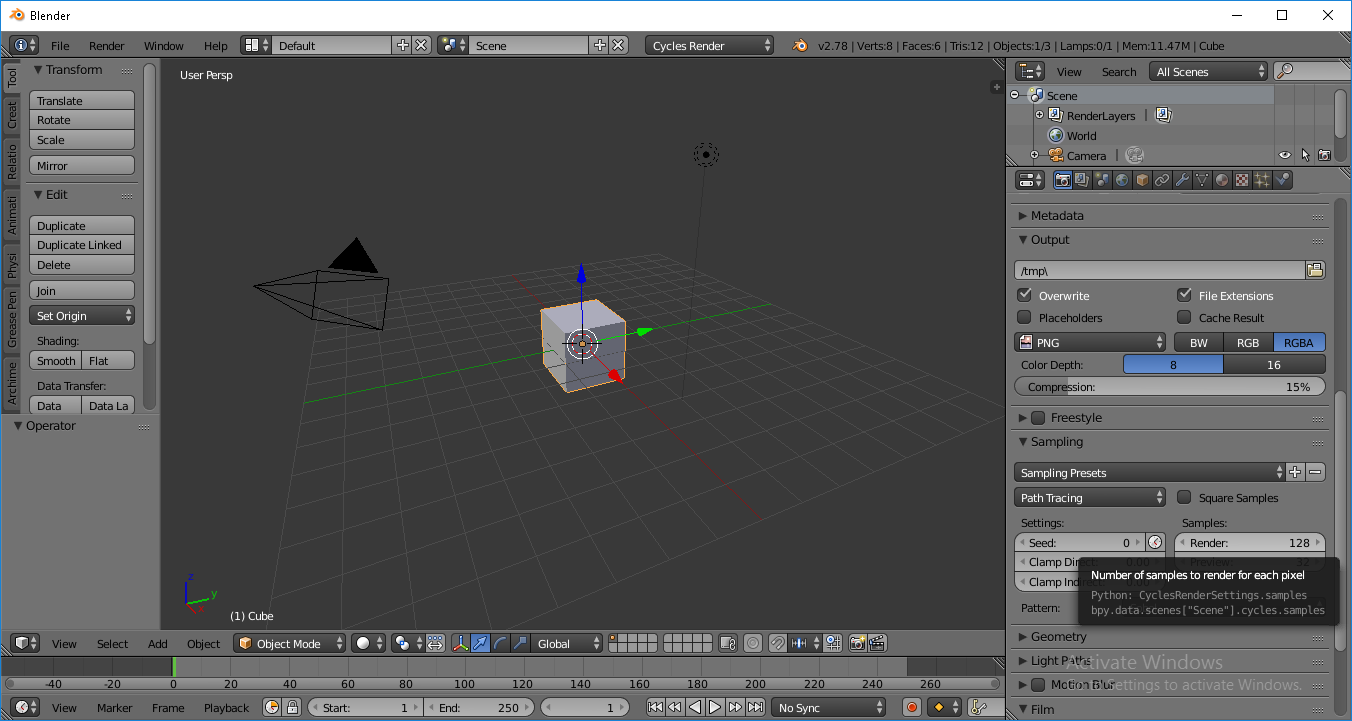This screenshot has width=1352, height=721.
Task: Click the outliner search magnifier field
Action: pos(1312,71)
